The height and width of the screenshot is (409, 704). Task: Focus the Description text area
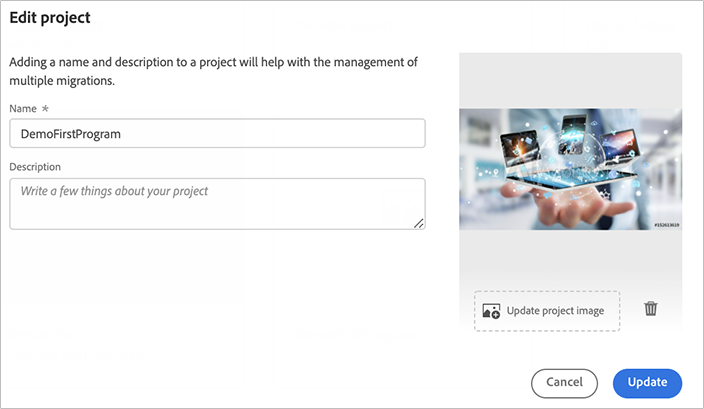[x=217, y=203]
